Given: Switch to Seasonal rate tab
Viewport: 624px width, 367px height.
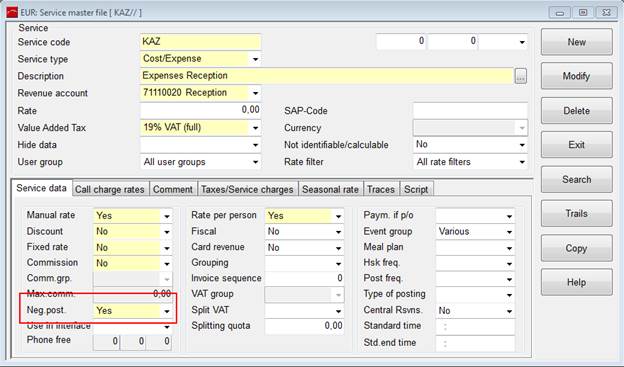Looking at the screenshot, I should [330, 189].
